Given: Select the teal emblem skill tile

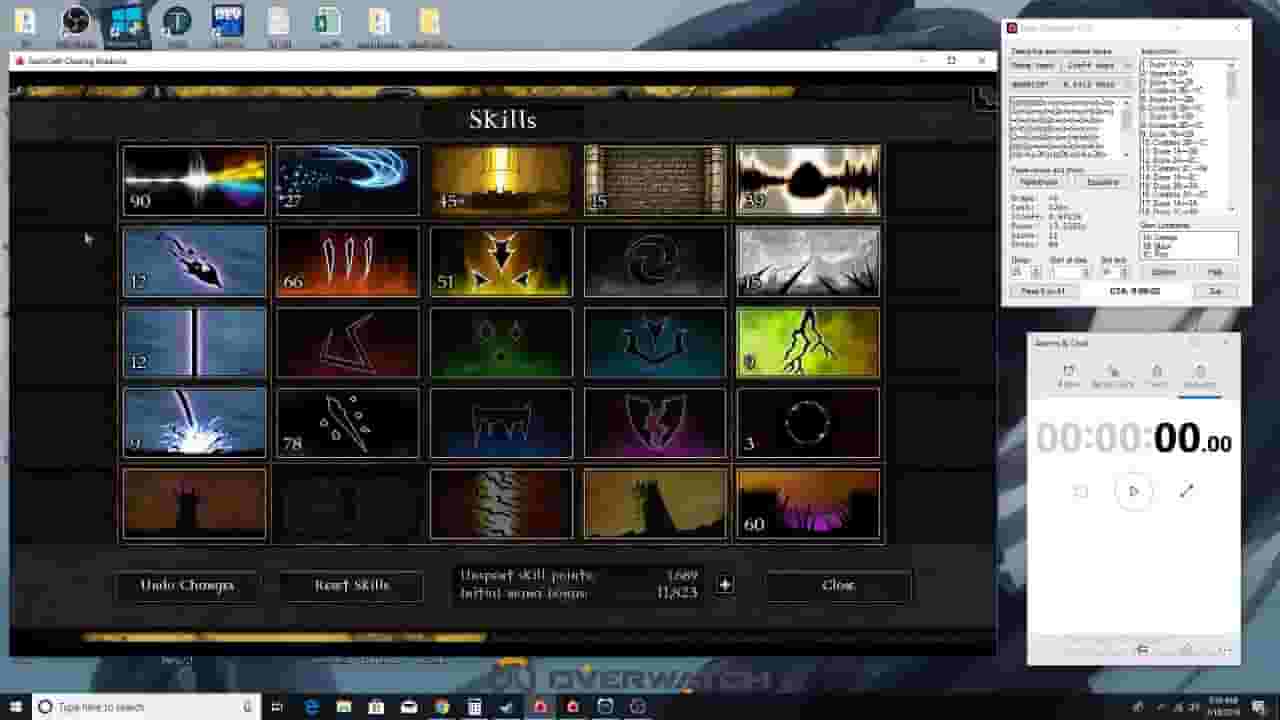Looking at the screenshot, I should (655, 343).
